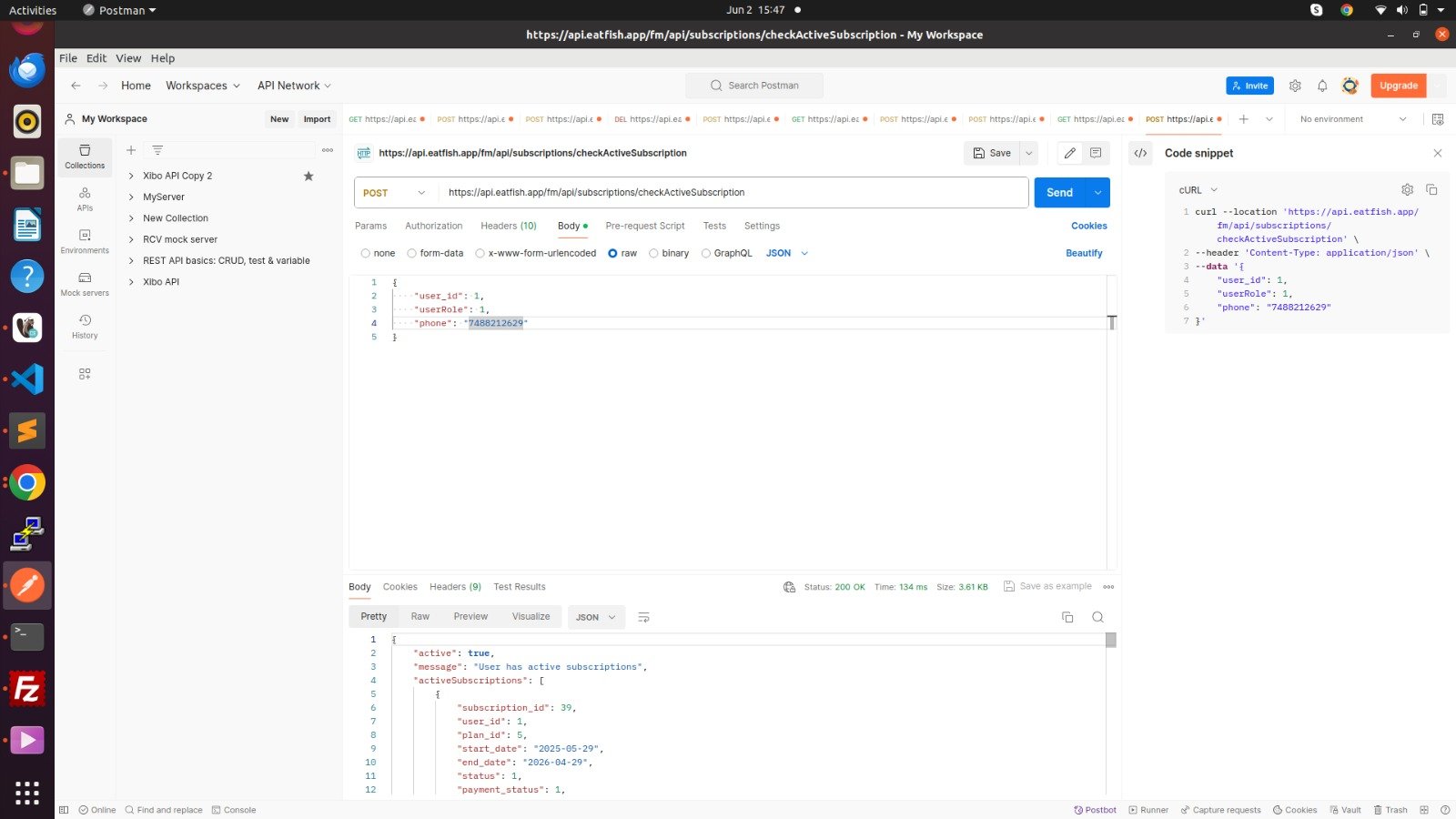Open the Postman settings gear

tap(1295, 86)
